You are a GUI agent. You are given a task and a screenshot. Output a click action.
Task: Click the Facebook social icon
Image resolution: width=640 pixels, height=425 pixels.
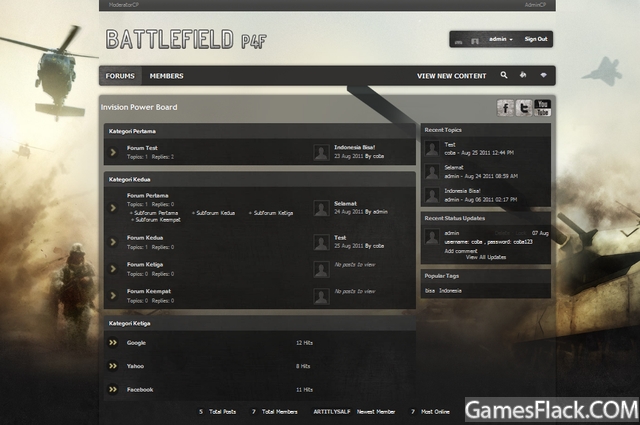pos(505,108)
